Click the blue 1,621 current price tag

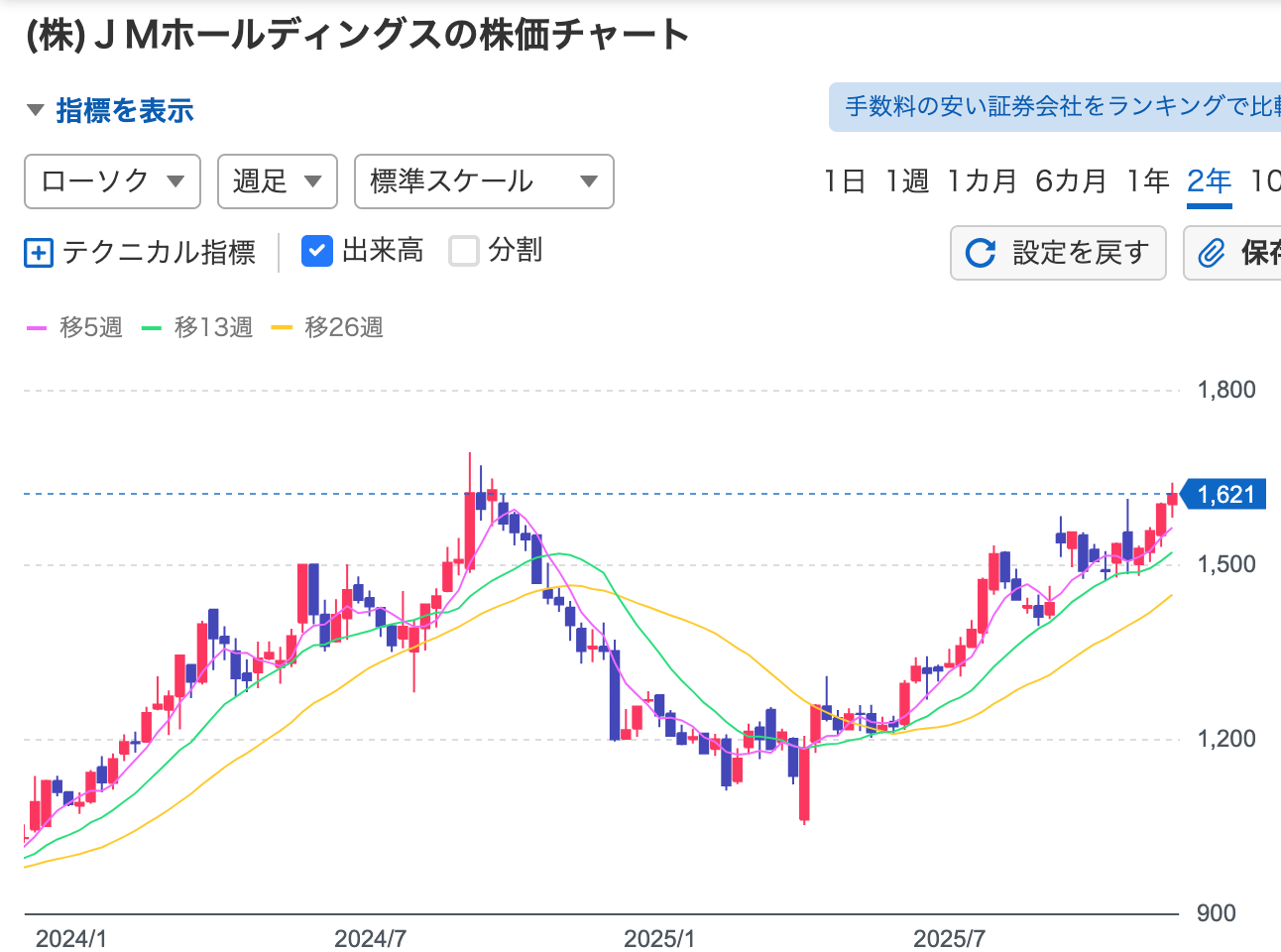click(x=1224, y=494)
